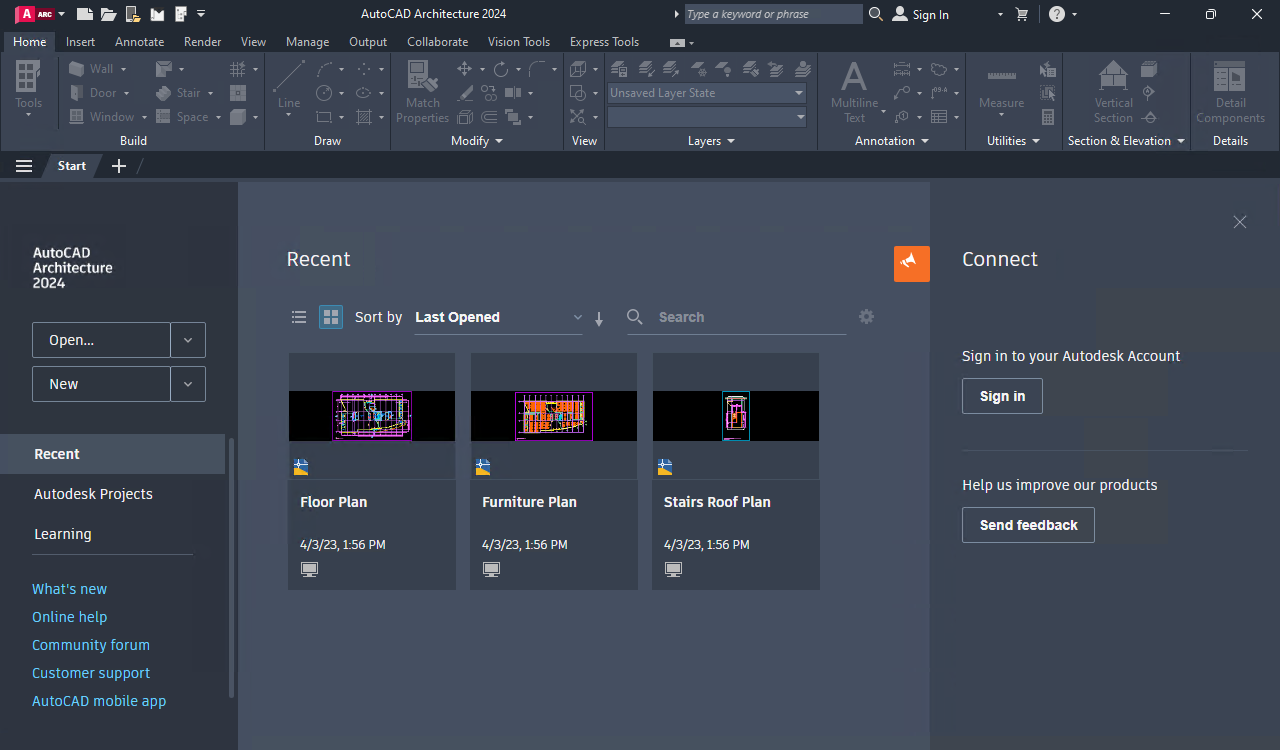Open the recent files settings gear
This screenshot has width=1280, height=750.
(866, 316)
